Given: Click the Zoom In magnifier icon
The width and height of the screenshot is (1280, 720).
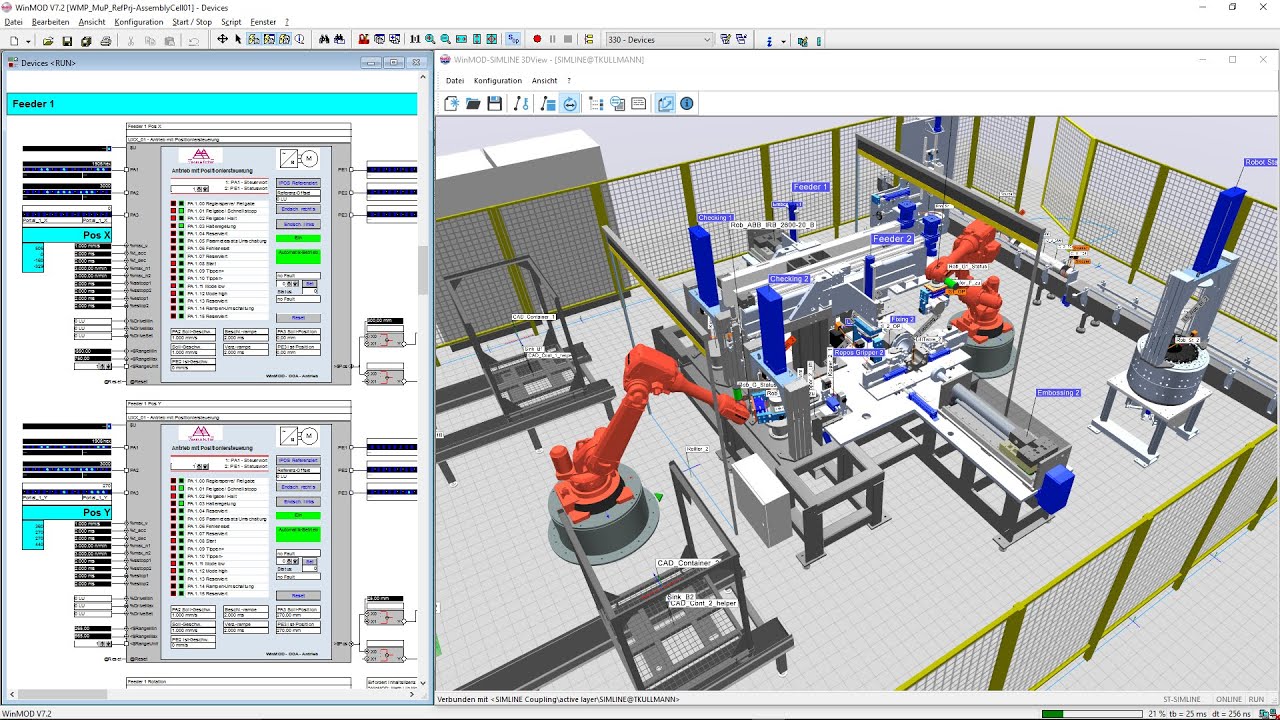Looking at the screenshot, I should [430, 40].
